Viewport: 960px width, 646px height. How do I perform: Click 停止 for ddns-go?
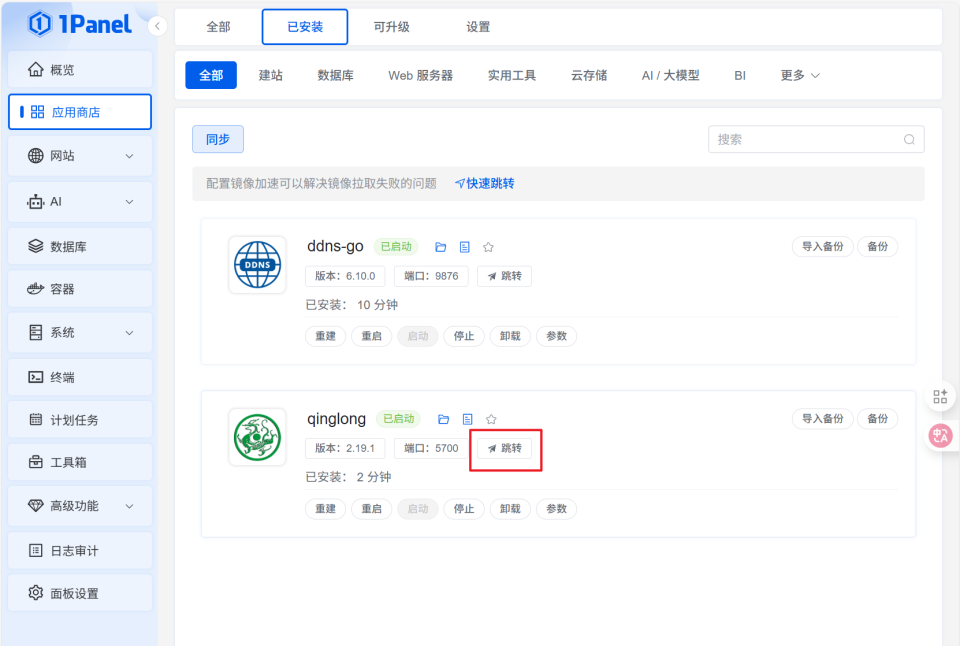463,336
